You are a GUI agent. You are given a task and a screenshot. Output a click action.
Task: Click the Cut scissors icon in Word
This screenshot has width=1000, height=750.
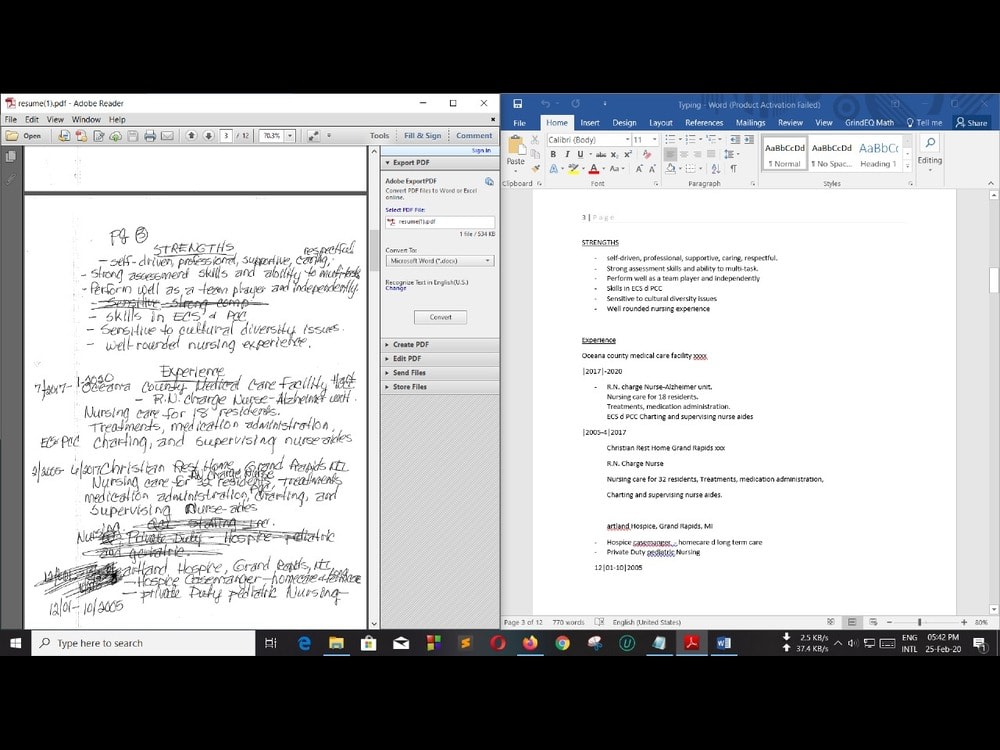click(x=535, y=139)
